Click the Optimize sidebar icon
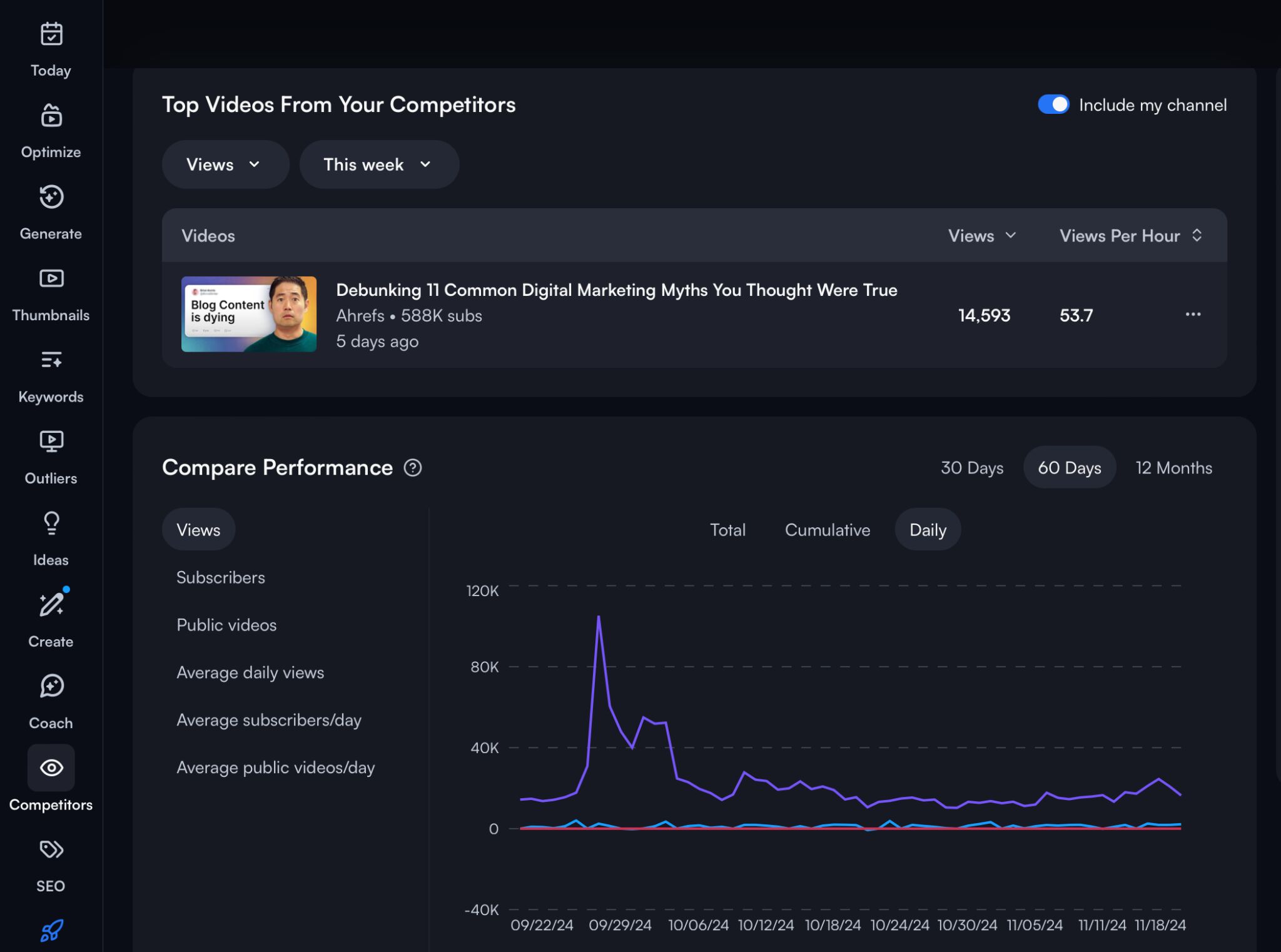 pyautogui.click(x=51, y=116)
